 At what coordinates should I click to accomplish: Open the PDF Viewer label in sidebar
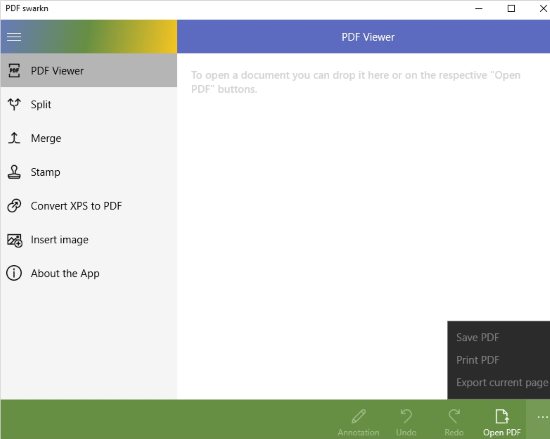[57, 71]
